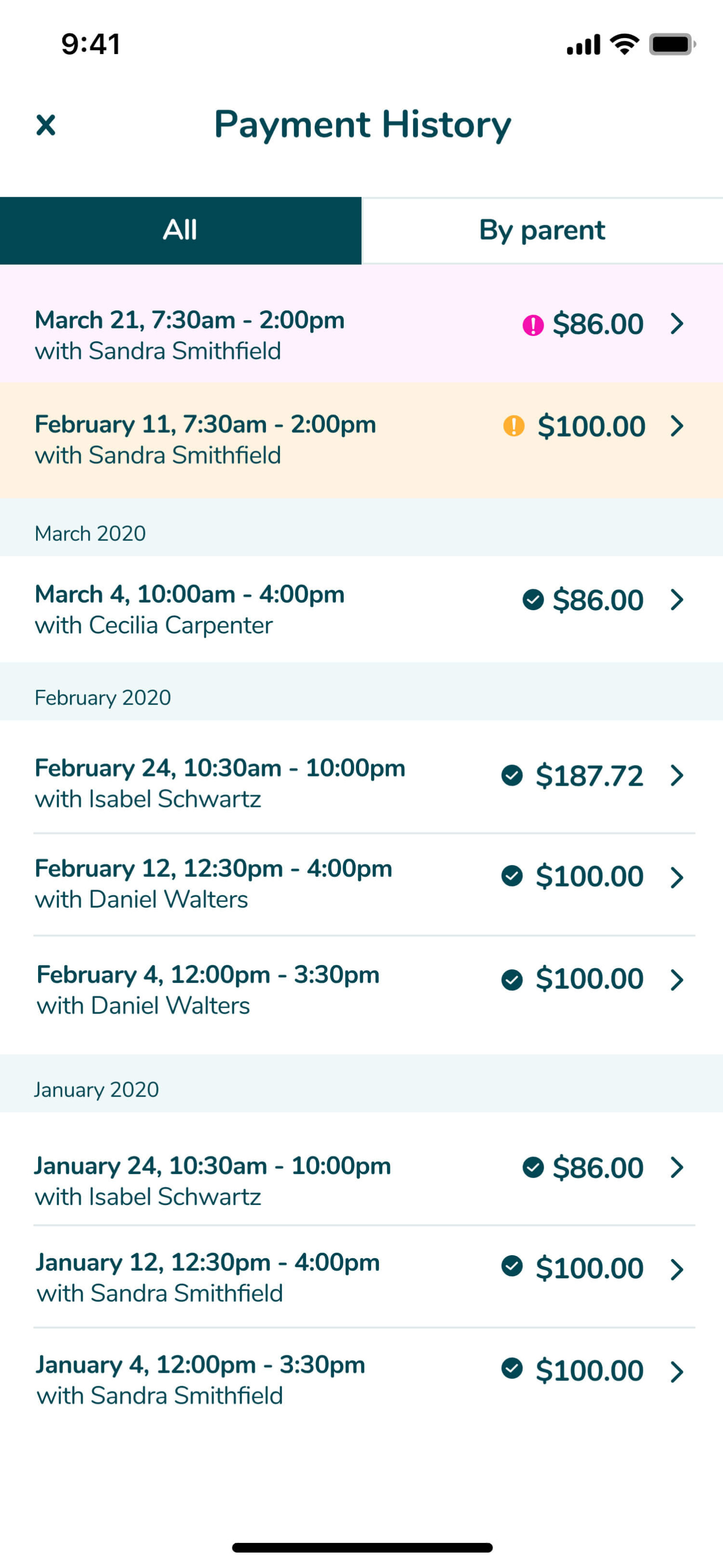Open February 24 Isabel Schwartz payment chevron
Image resolution: width=723 pixels, height=1568 pixels.
tap(677, 776)
